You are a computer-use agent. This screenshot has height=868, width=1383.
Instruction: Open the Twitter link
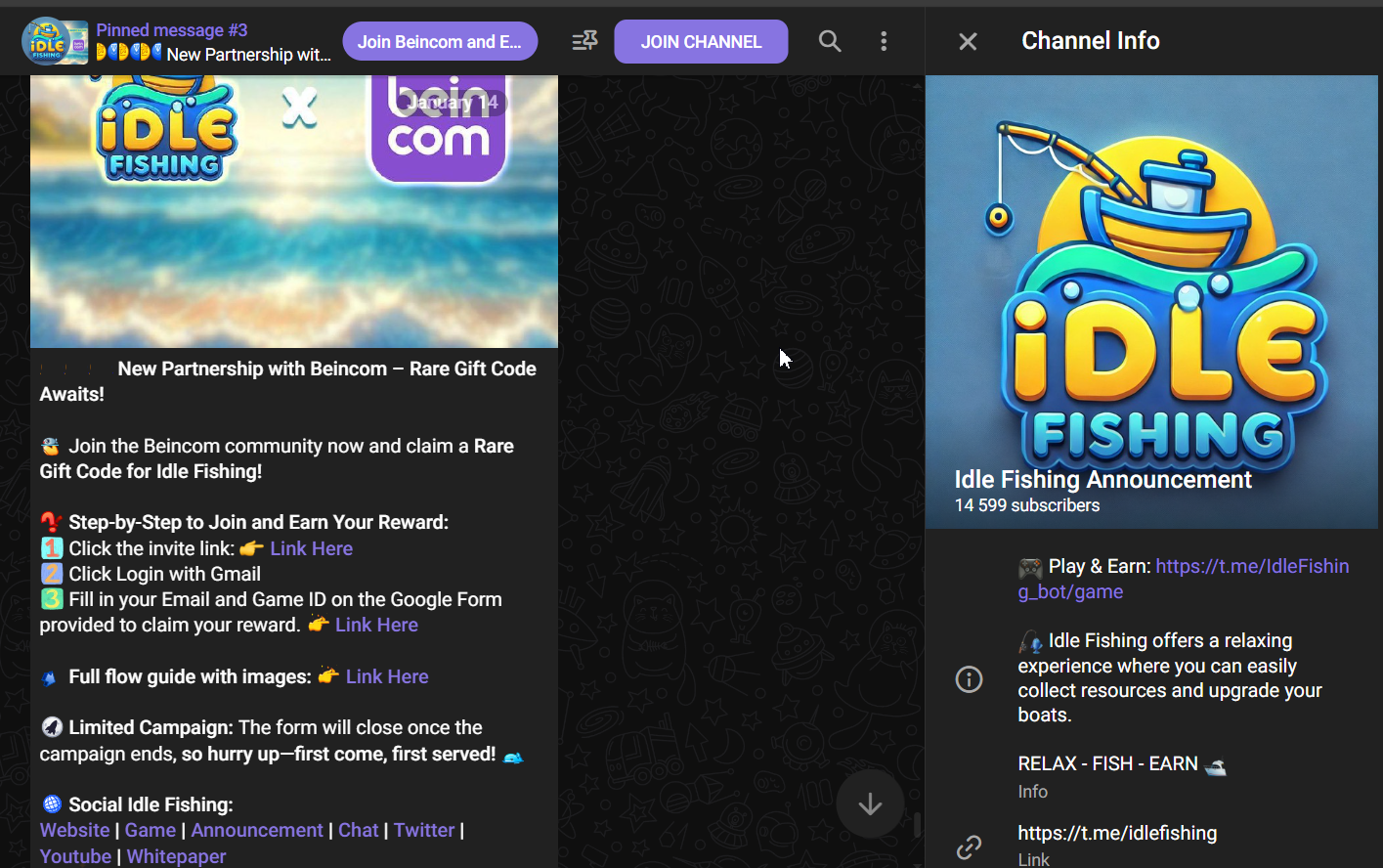pyautogui.click(x=424, y=830)
